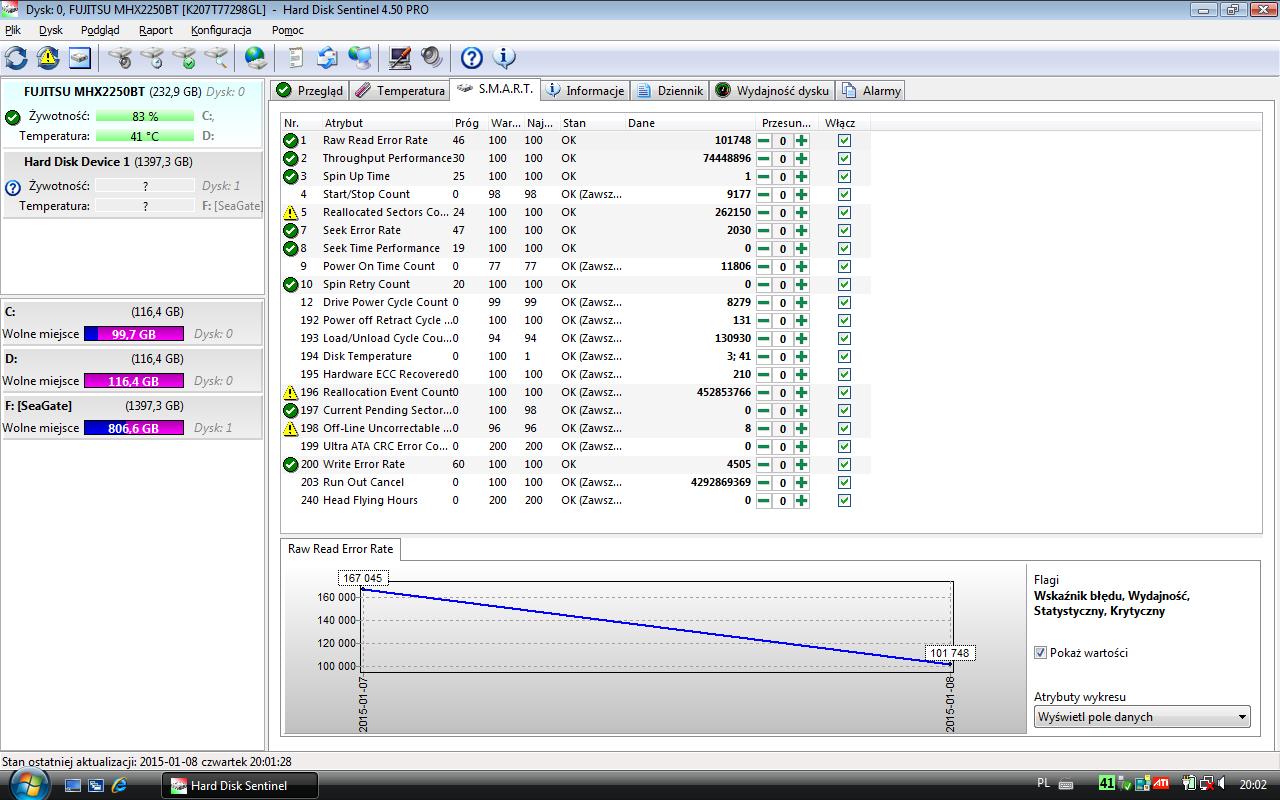Open Internet Explorer from quick launch
The image size is (1280, 800).
tap(120, 786)
